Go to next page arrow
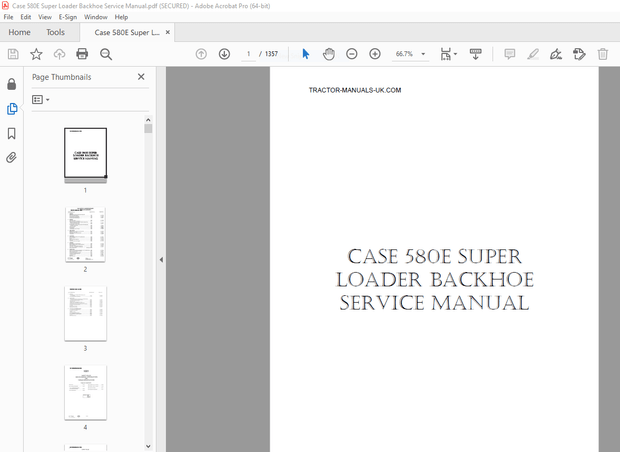 pos(224,54)
